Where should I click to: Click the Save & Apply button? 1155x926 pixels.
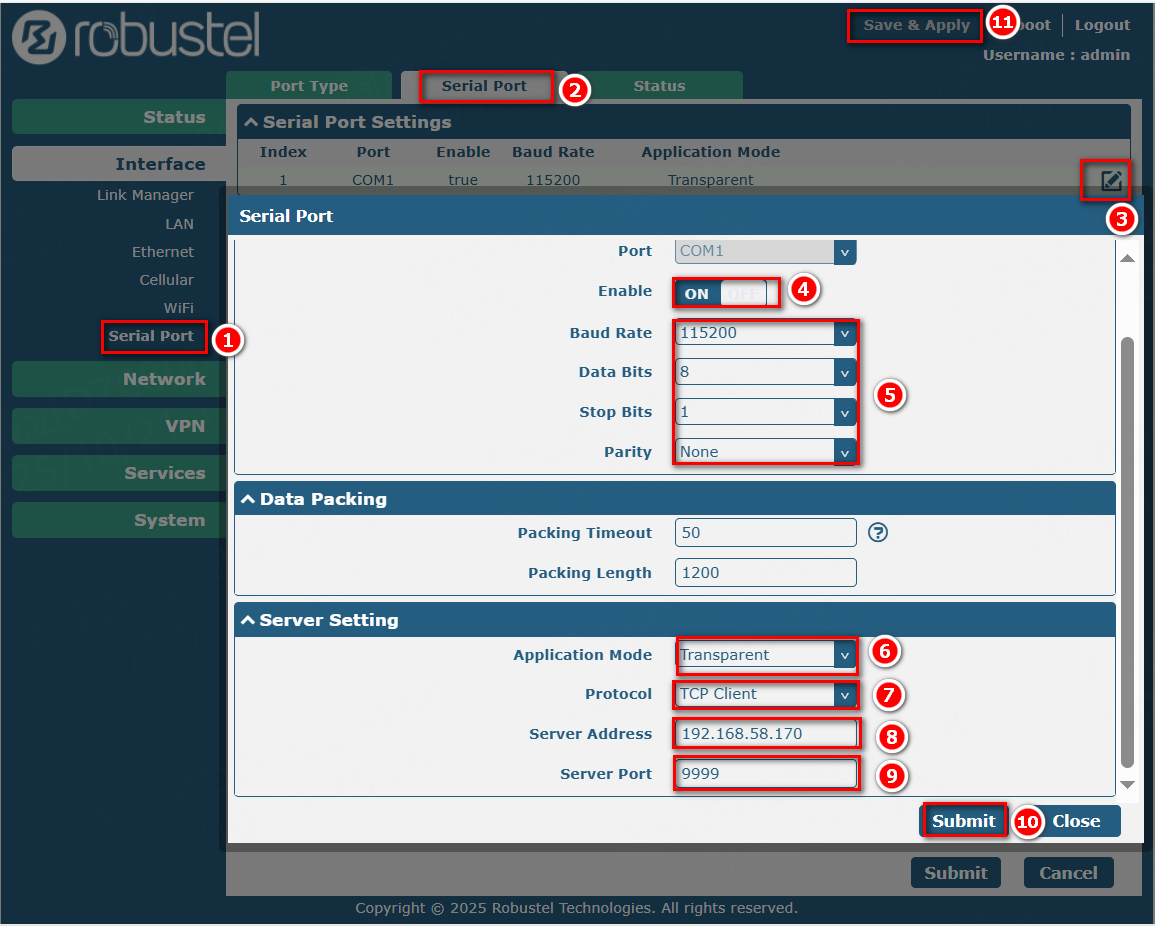916,26
